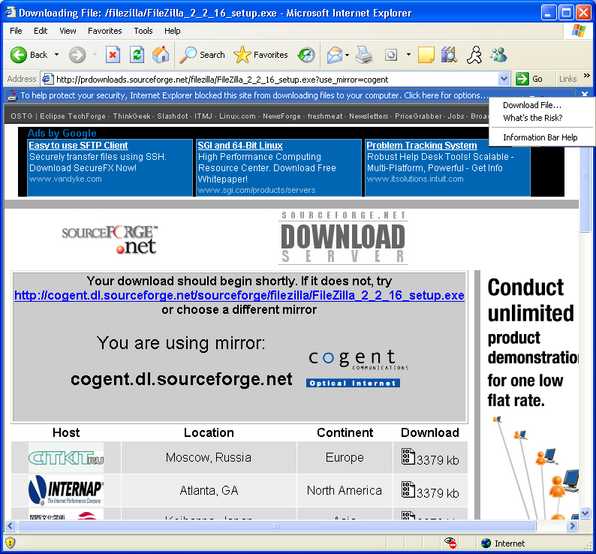Click the Slashdot link in OSTG bar
The image size is (596, 554).
173,116
